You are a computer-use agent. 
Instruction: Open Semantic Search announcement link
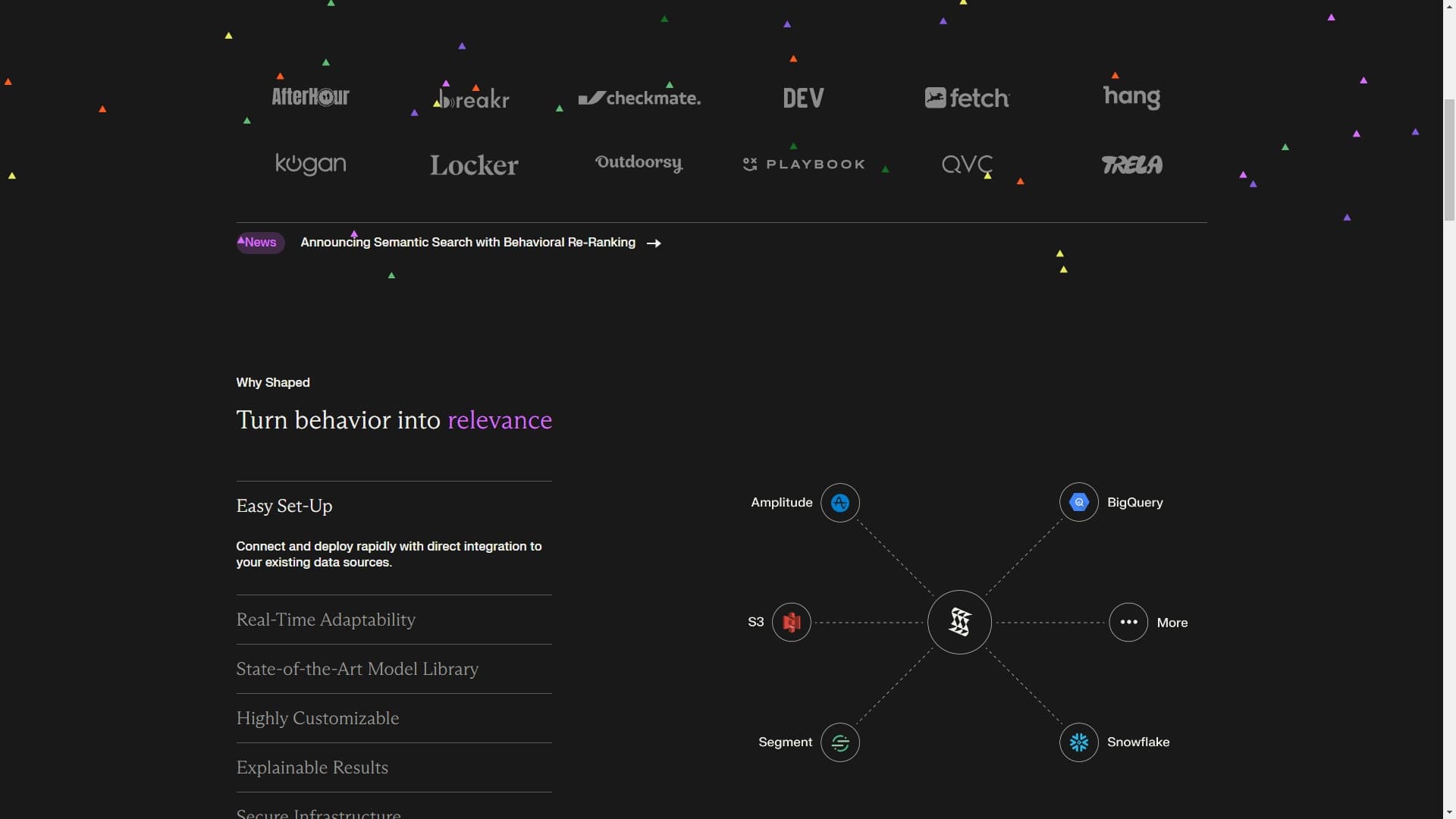pyautogui.click(x=468, y=243)
